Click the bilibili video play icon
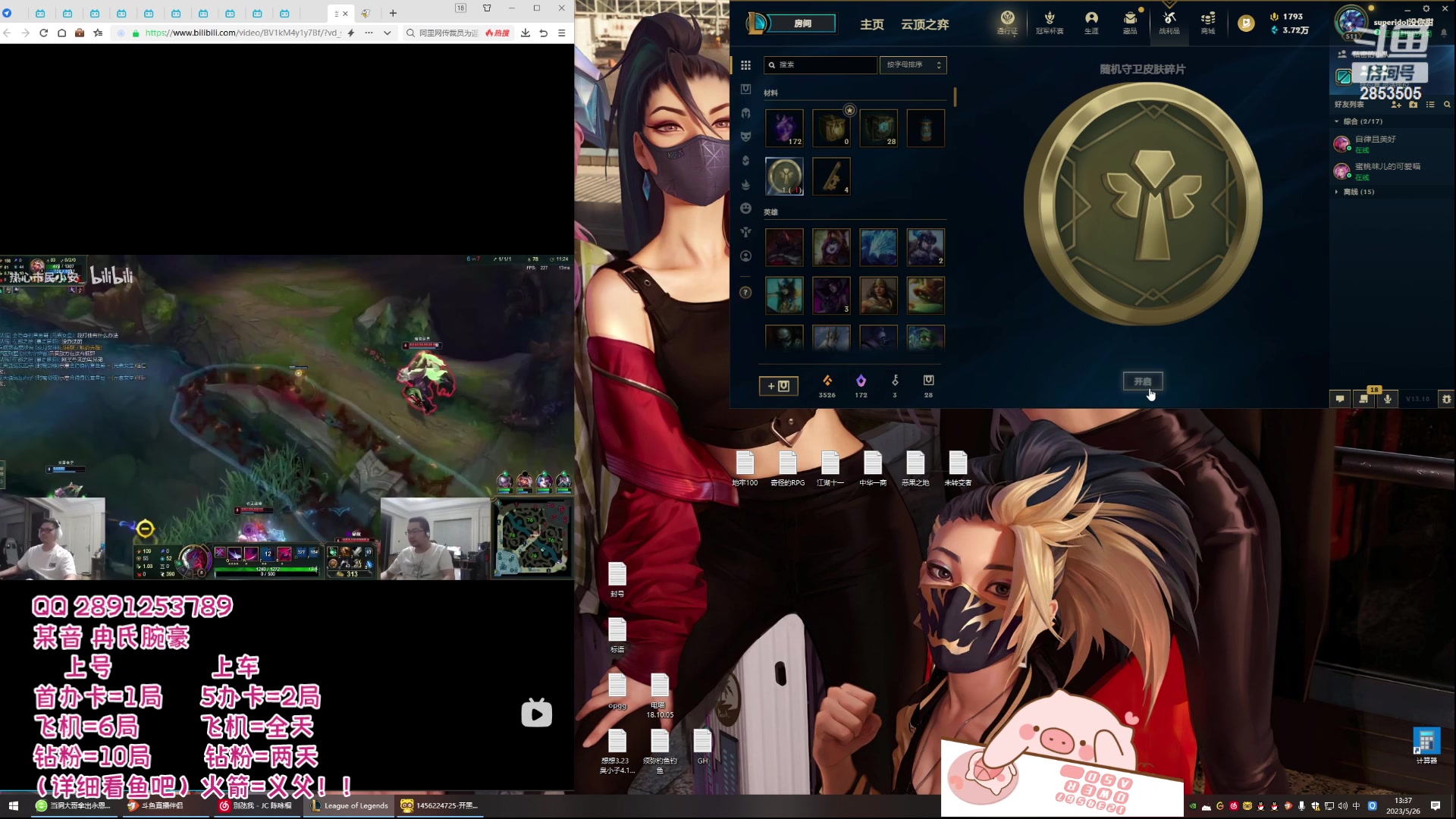Screen dimensions: 1456x819 [537, 713]
